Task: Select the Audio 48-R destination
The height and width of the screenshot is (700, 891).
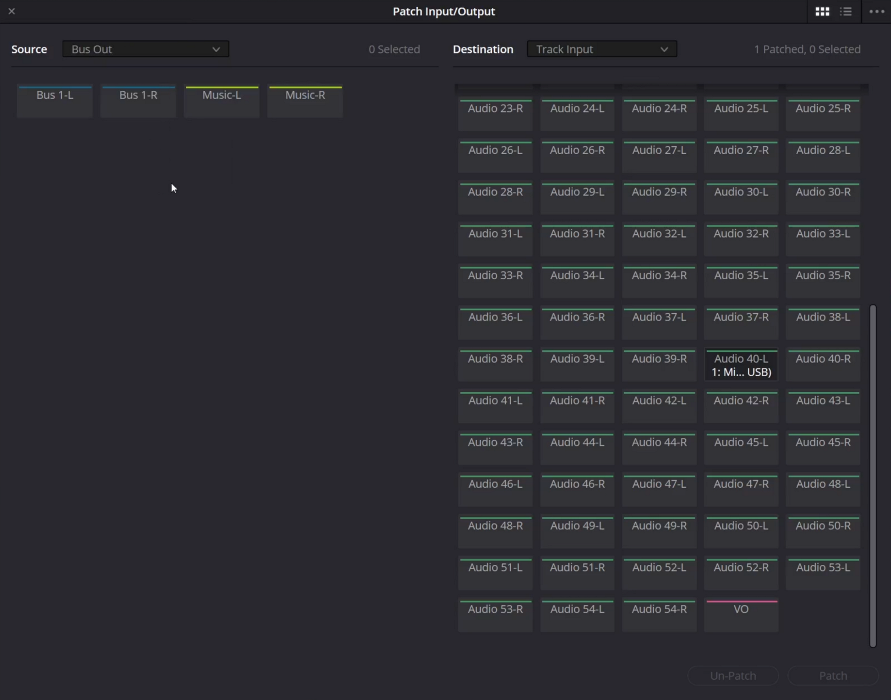Action: (x=496, y=532)
